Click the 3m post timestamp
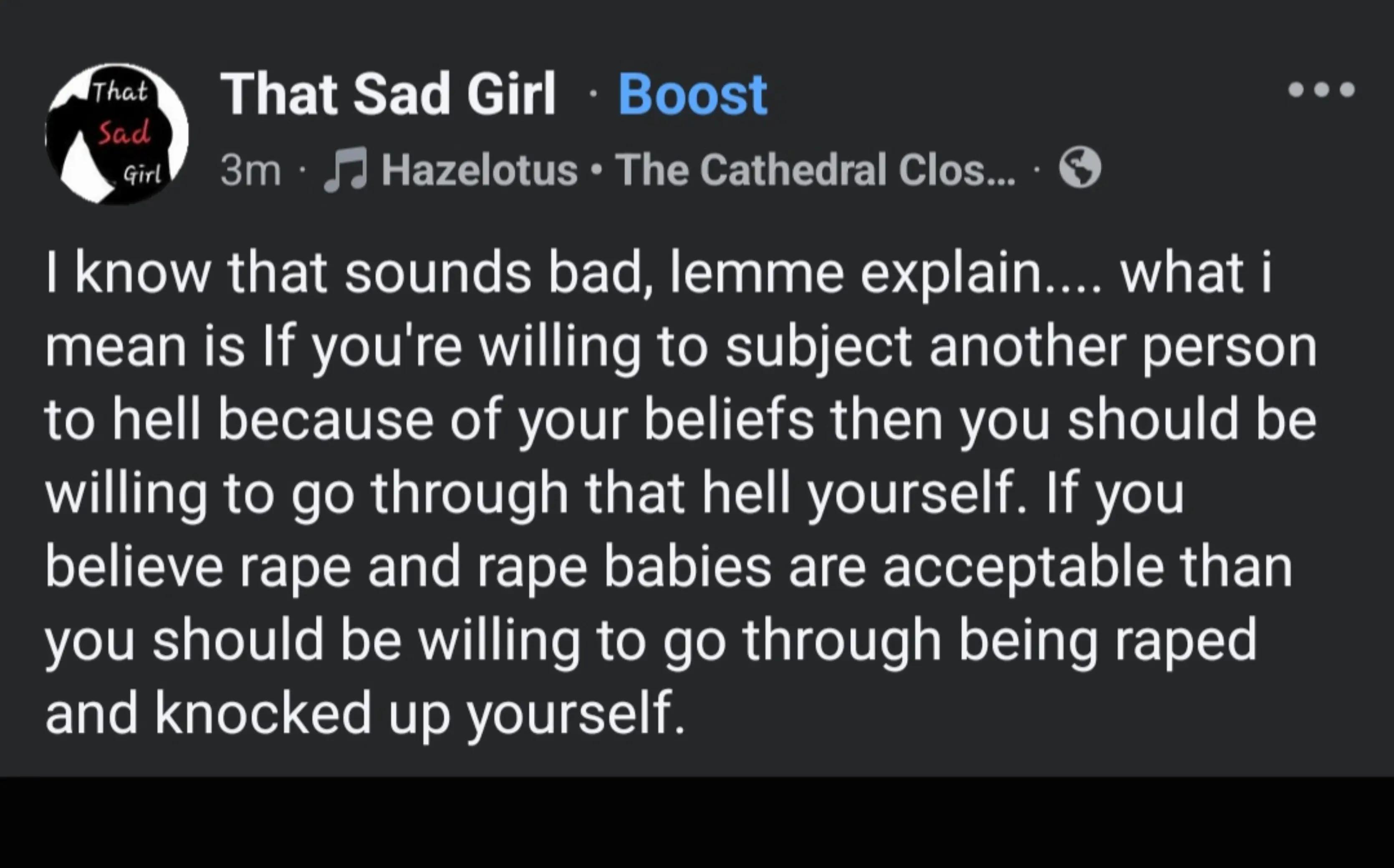1394x868 pixels. pyautogui.click(x=251, y=171)
